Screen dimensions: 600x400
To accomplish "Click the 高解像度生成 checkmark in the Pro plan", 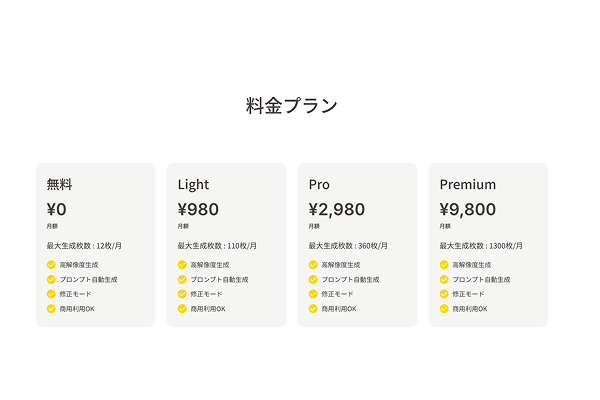I will (x=313, y=265).
